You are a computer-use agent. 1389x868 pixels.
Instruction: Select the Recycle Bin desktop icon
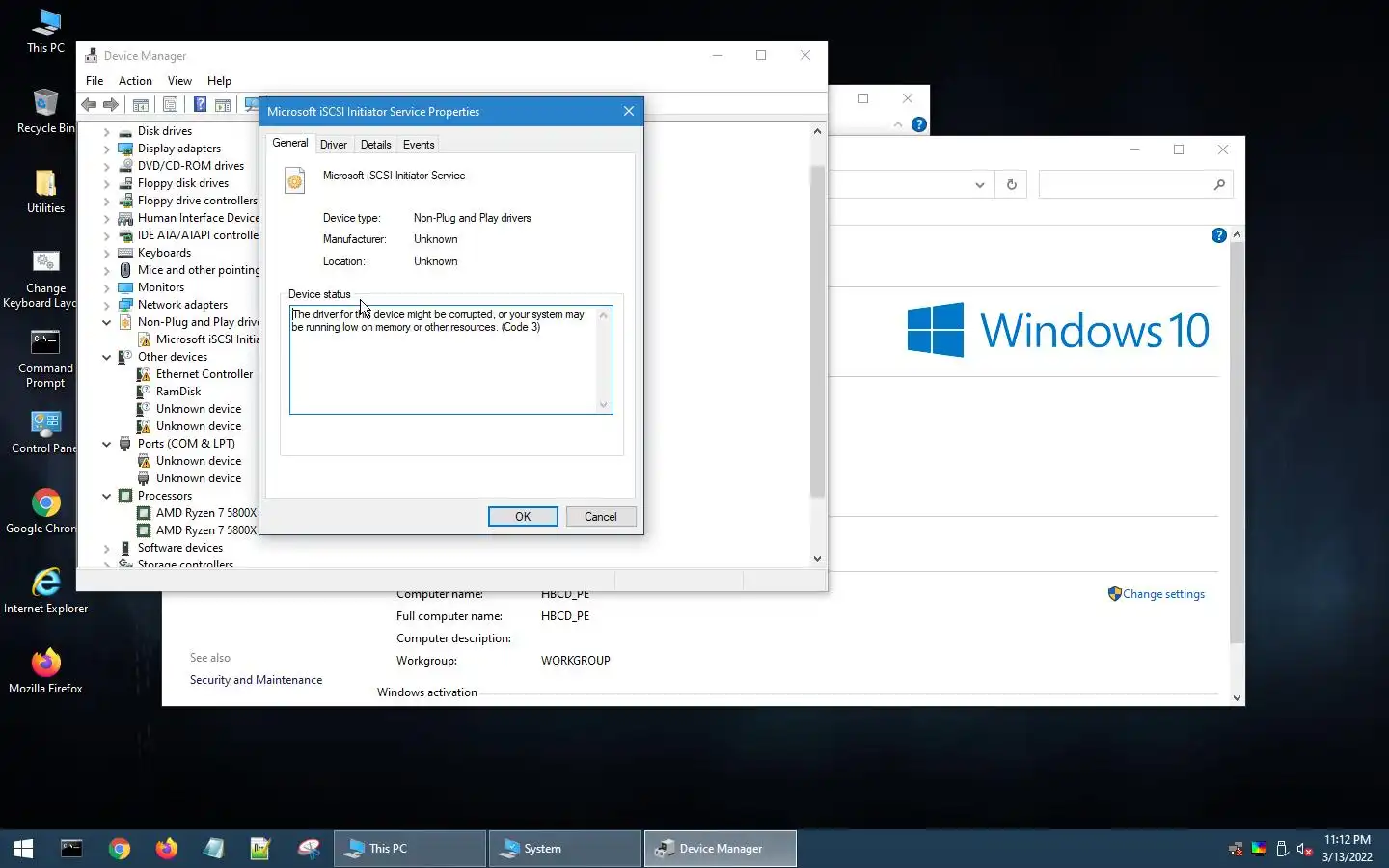tap(45, 111)
